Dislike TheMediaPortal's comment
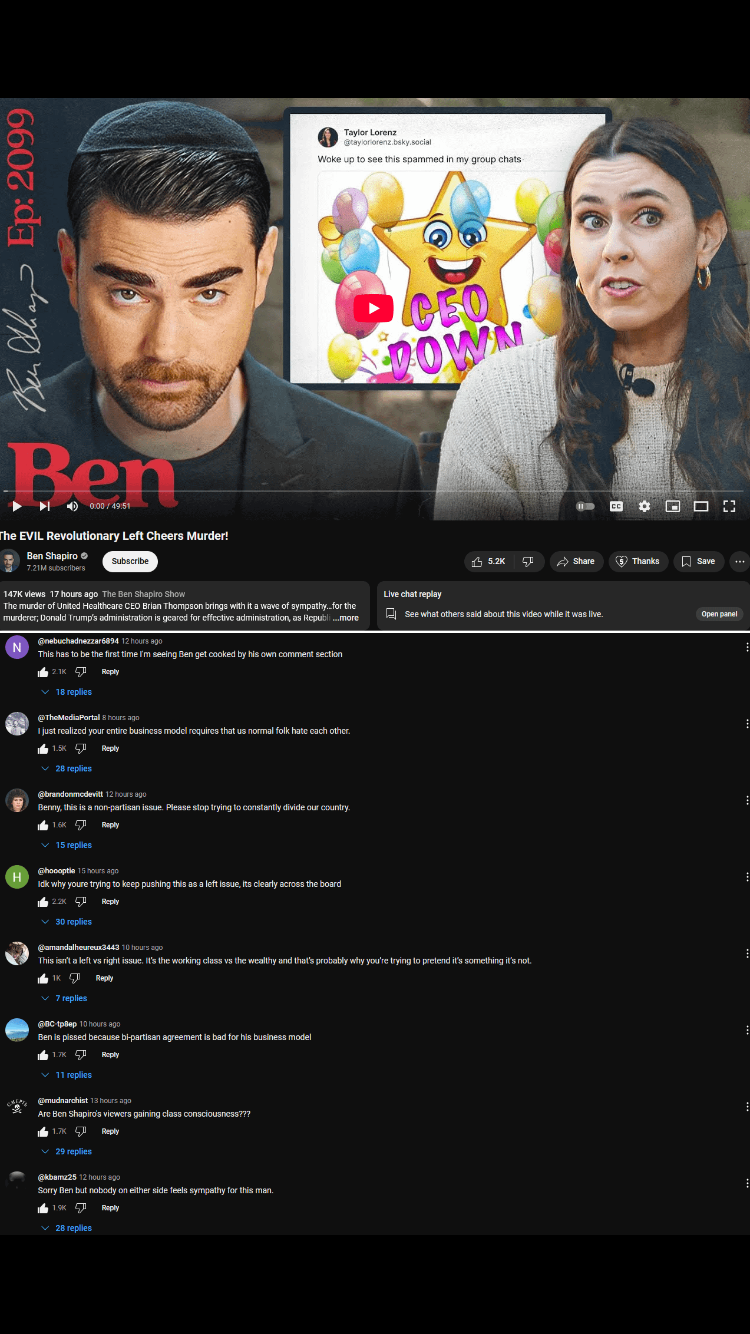Screen dimensions: 750x1334 click(x=81, y=748)
